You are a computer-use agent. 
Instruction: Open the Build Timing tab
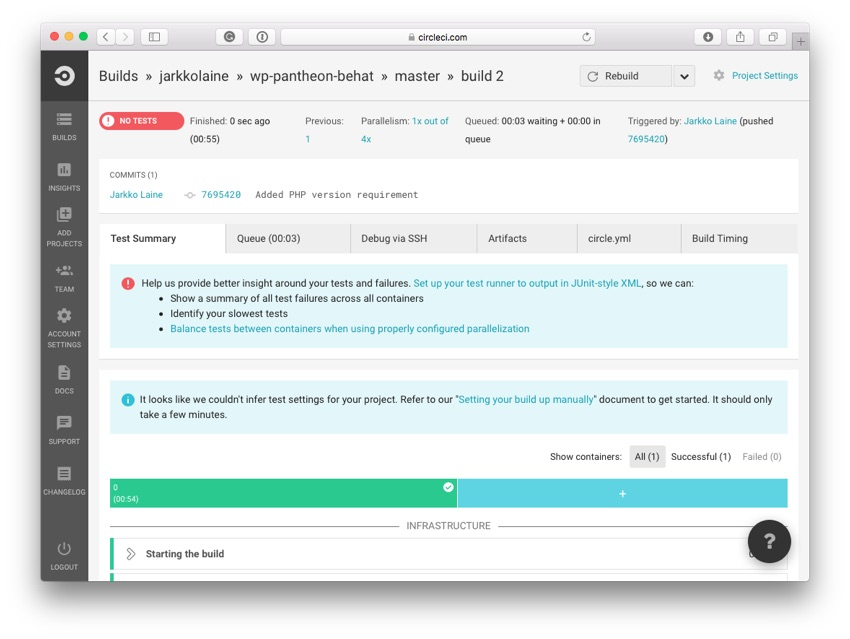coord(739,238)
